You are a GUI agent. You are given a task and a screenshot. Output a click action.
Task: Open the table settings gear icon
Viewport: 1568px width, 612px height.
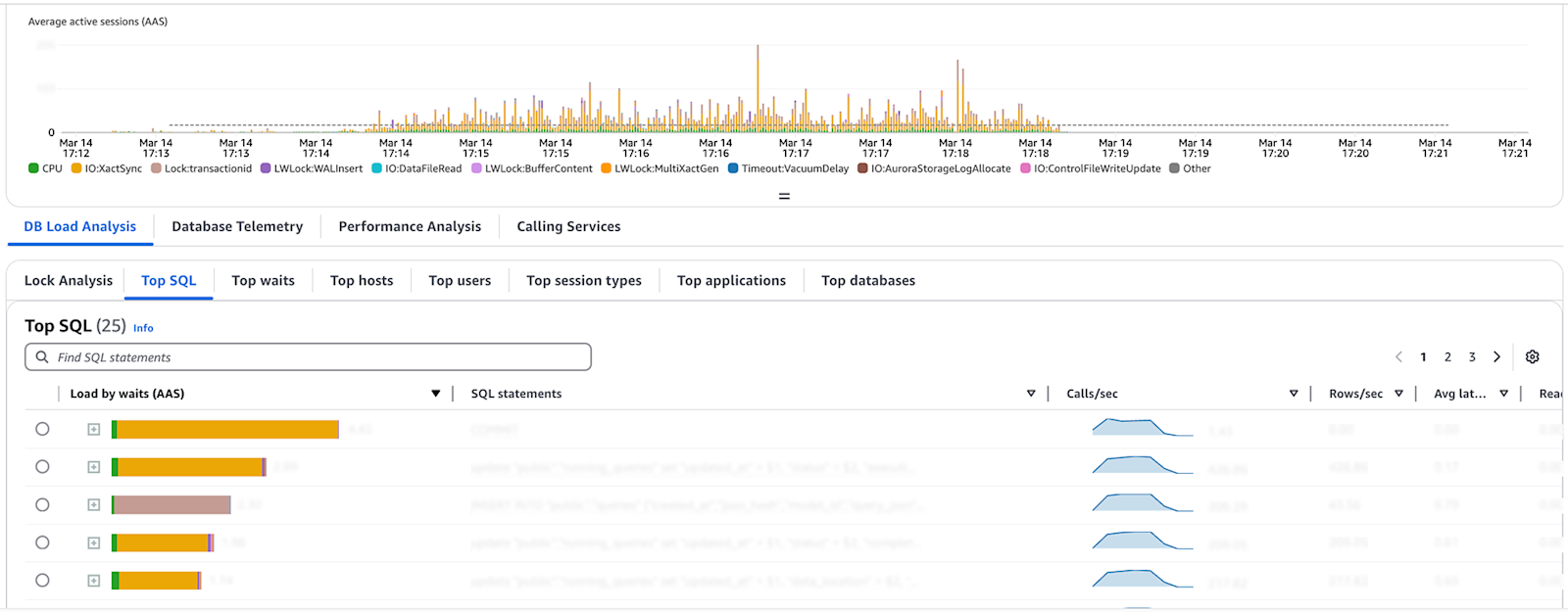click(x=1533, y=357)
